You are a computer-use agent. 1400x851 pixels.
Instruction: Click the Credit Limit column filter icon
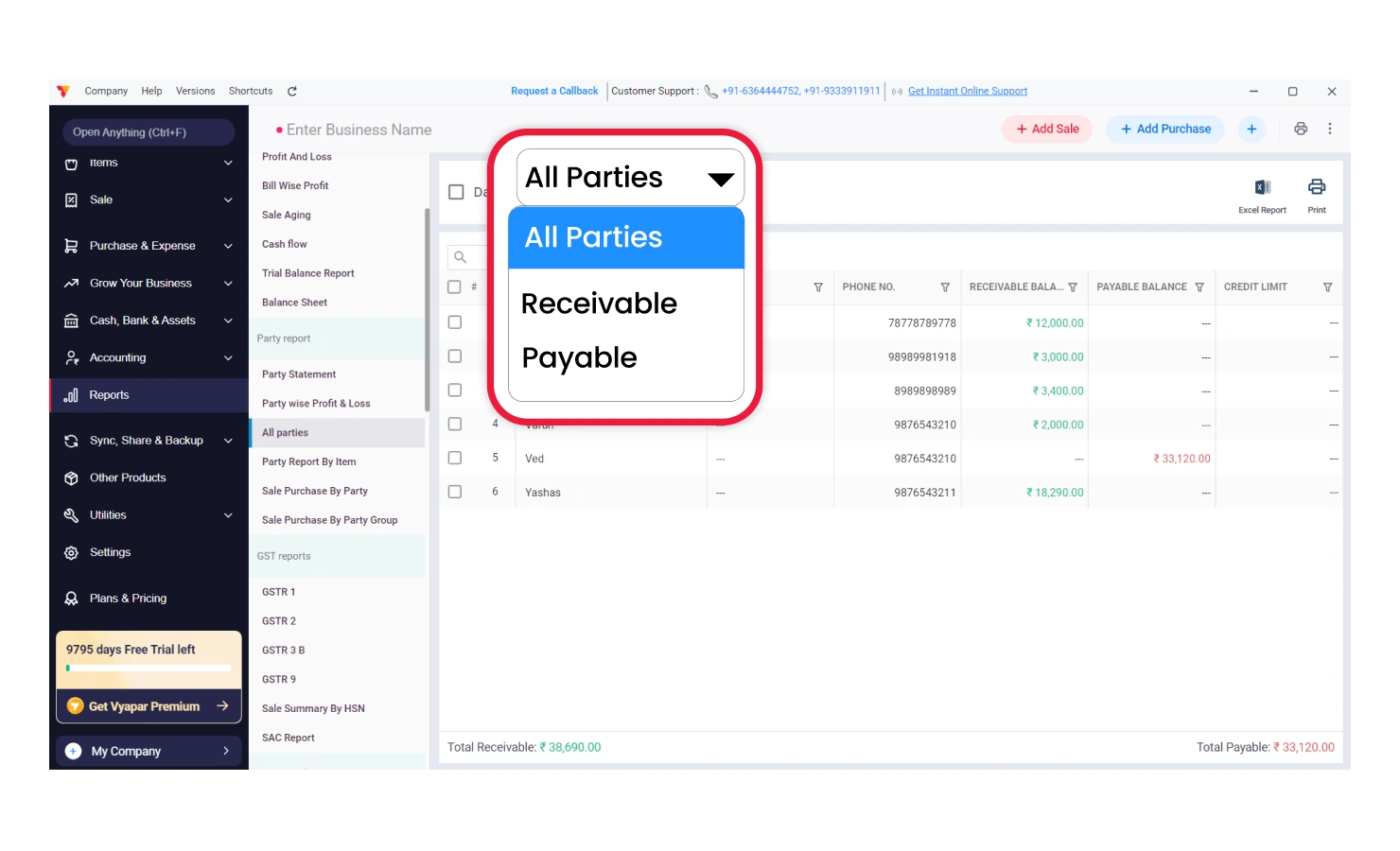click(1326, 287)
